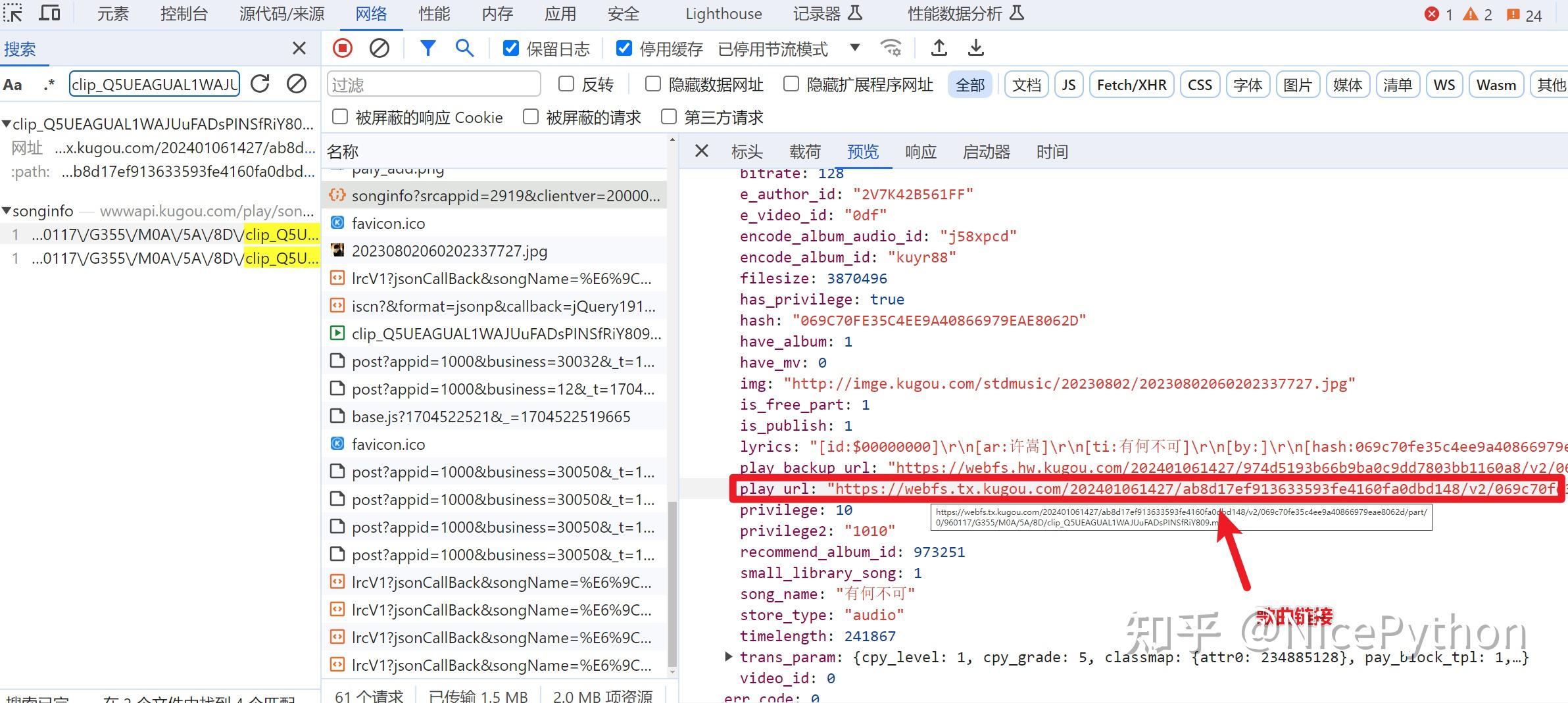Select the clip_Q5UEAGUAL1WAJUuFADs media request
The height and width of the screenshot is (703, 1568).
495,333
